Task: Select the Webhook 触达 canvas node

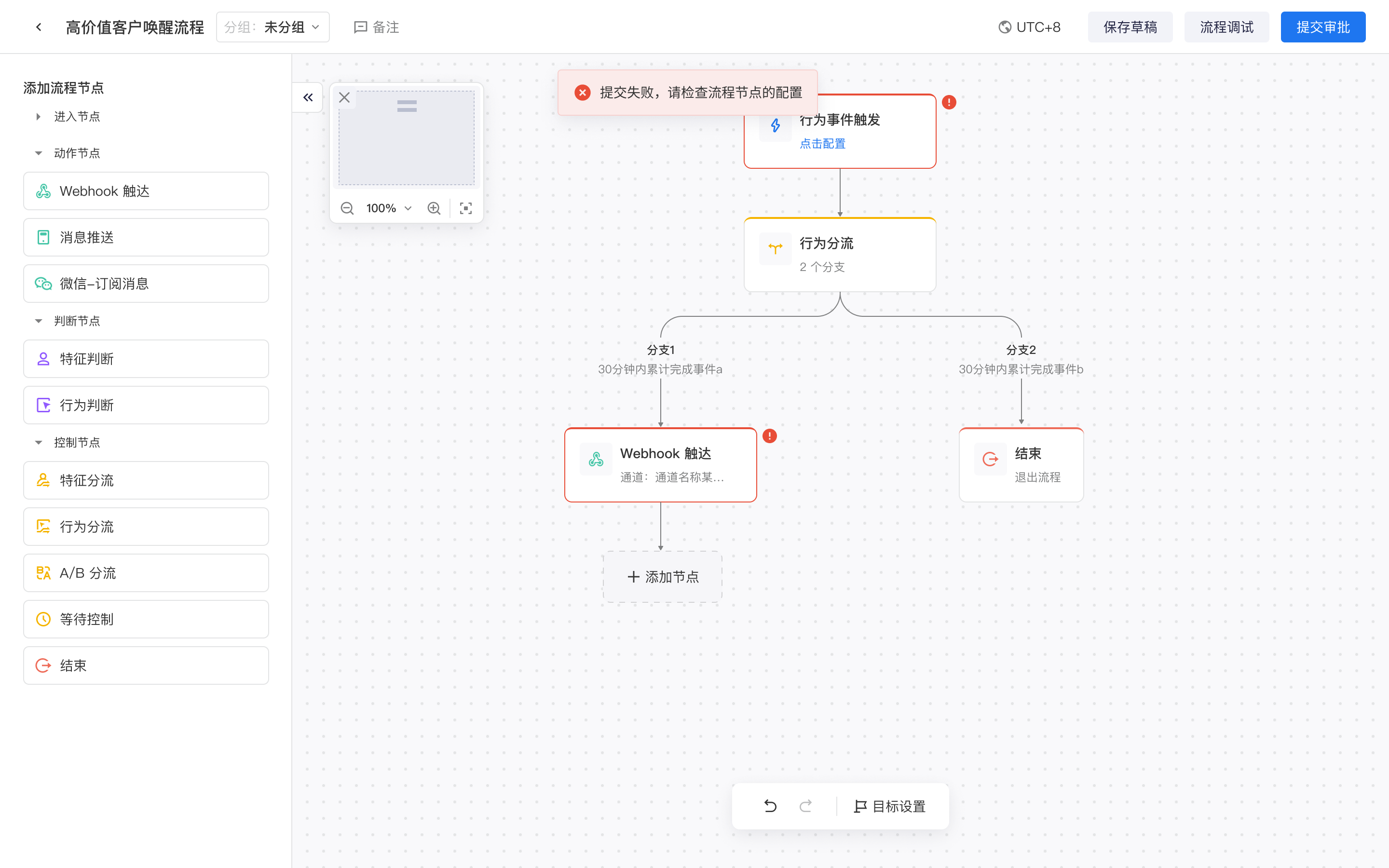Action: [x=661, y=465]
